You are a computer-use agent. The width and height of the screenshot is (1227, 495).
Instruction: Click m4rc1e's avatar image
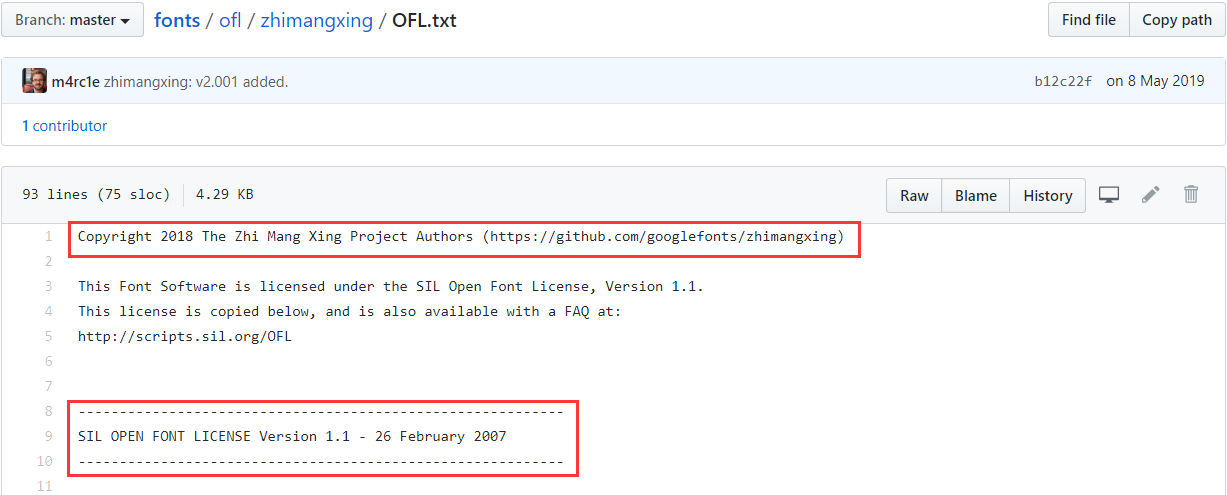(x=35, y=81)
